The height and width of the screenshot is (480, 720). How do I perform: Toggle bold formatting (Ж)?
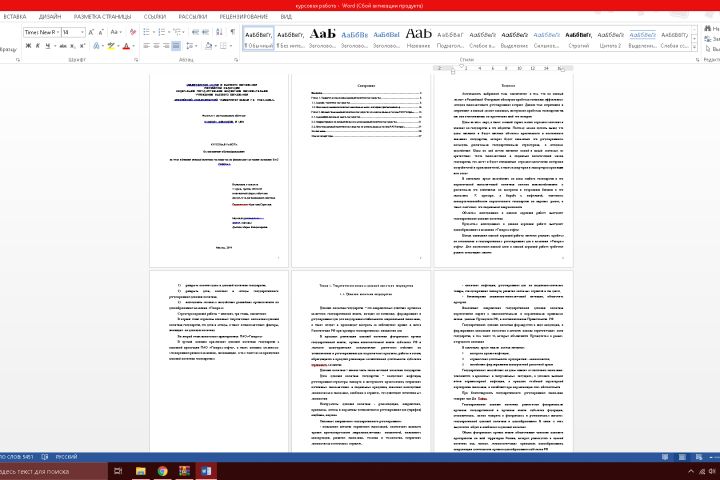(28, 46)
